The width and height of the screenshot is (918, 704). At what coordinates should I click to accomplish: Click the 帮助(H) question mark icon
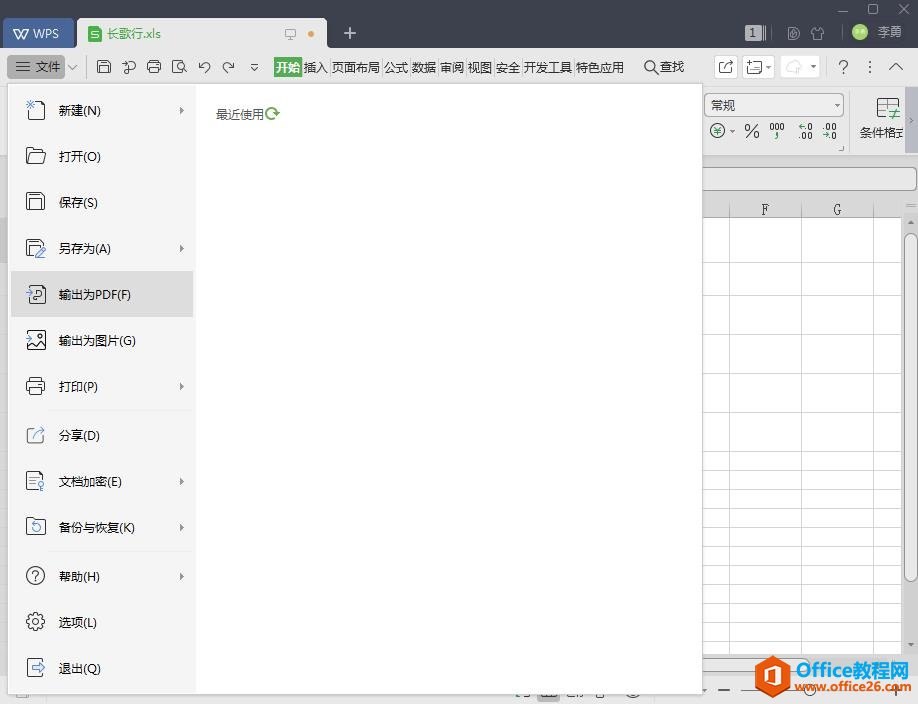tap(35, 576)
